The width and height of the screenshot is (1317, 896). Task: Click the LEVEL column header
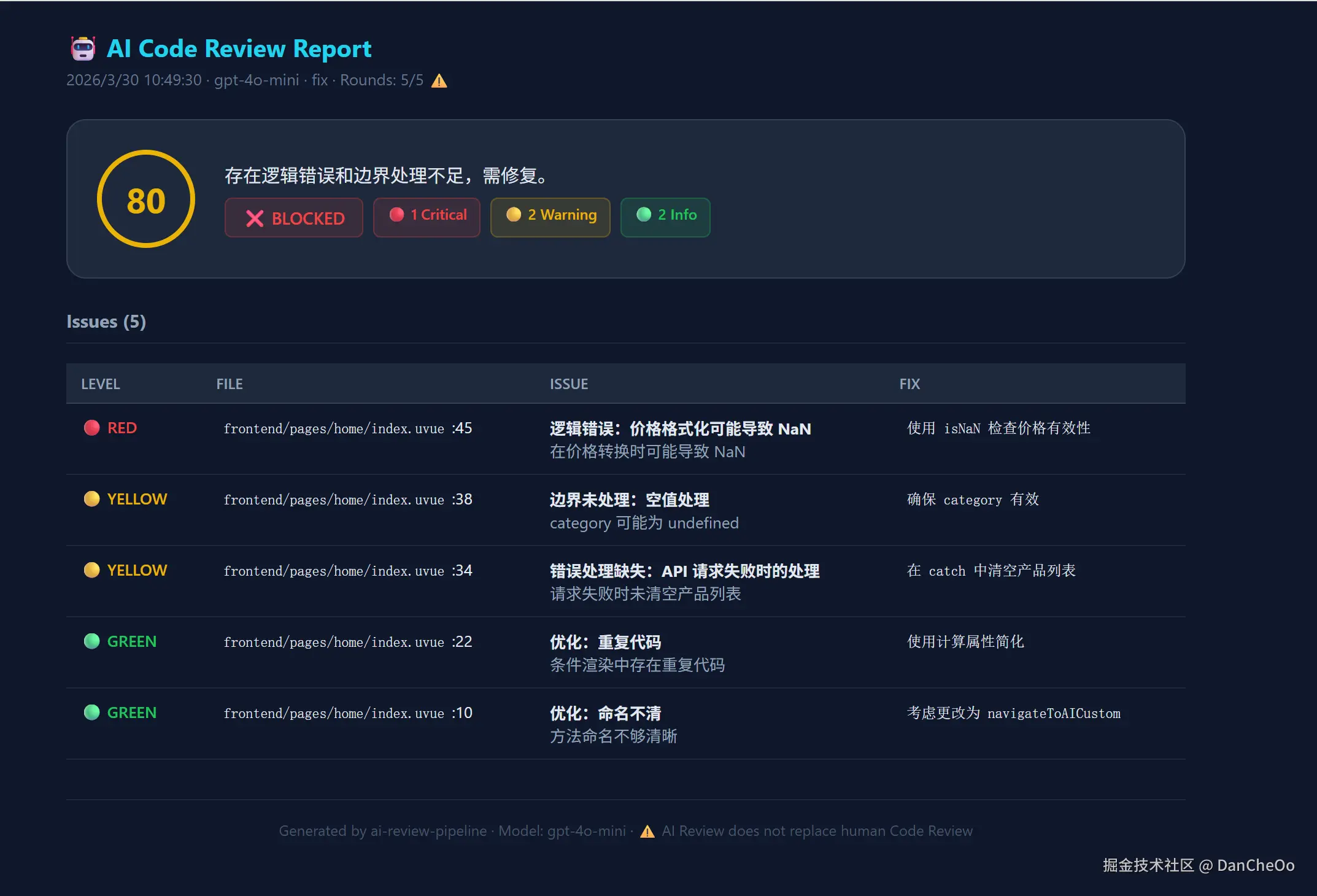[x=101, y=384]
